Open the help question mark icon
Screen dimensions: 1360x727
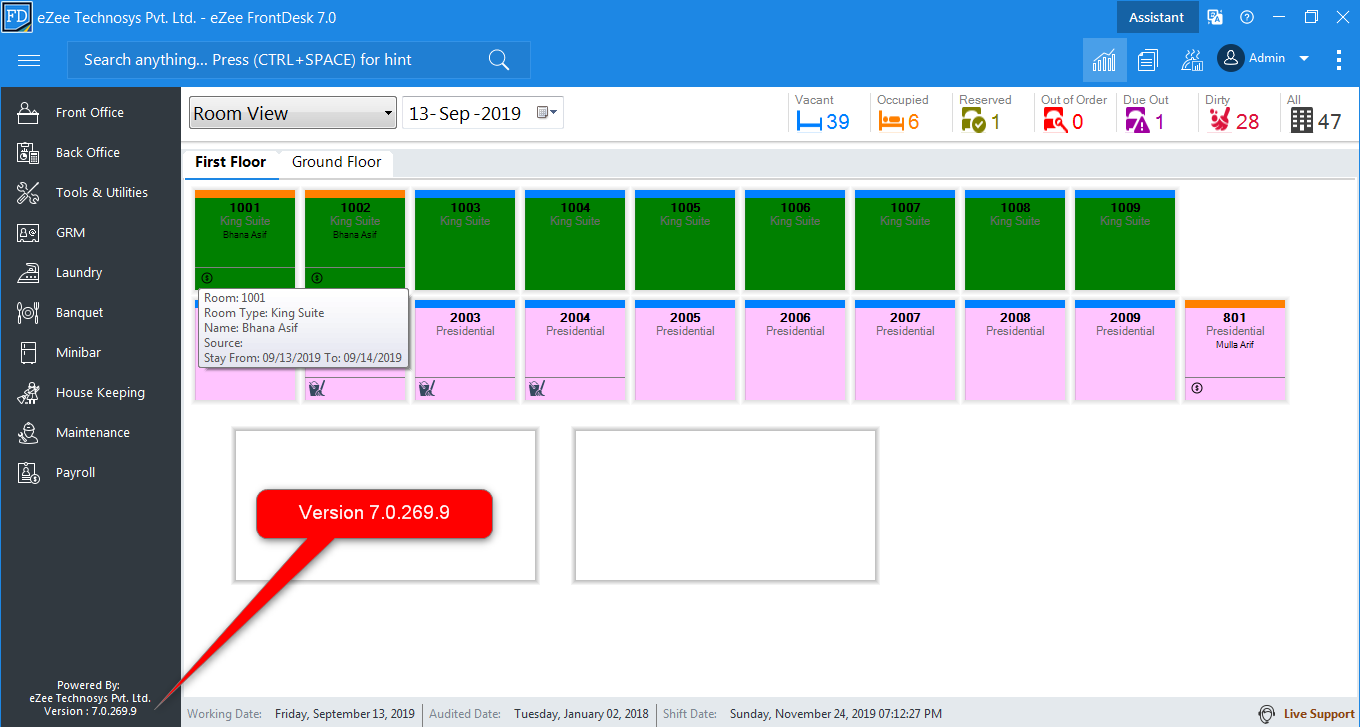pos(1246,17)
